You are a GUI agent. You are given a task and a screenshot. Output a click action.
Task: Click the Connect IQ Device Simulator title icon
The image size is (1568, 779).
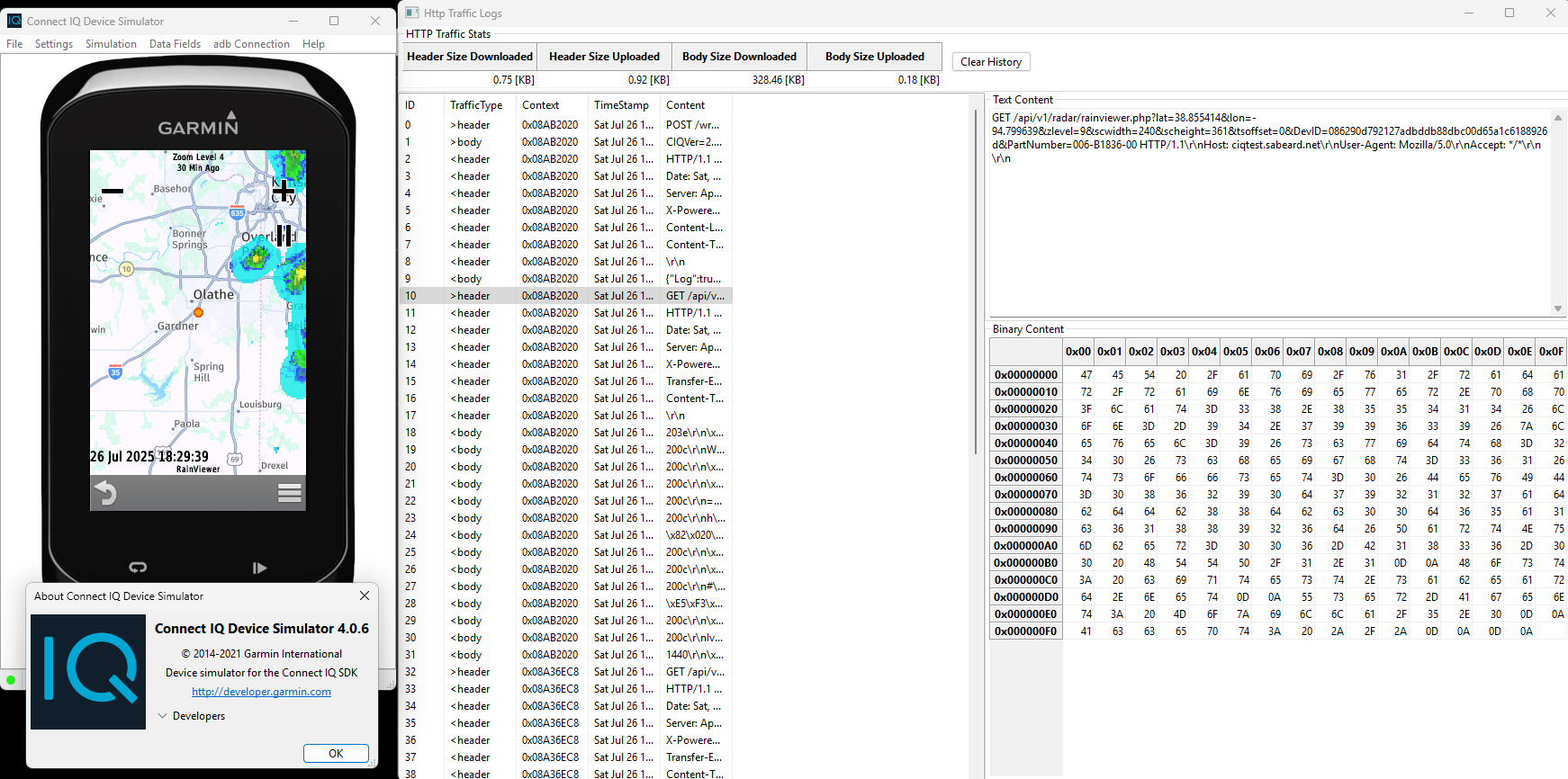click(x=14, y=21)
